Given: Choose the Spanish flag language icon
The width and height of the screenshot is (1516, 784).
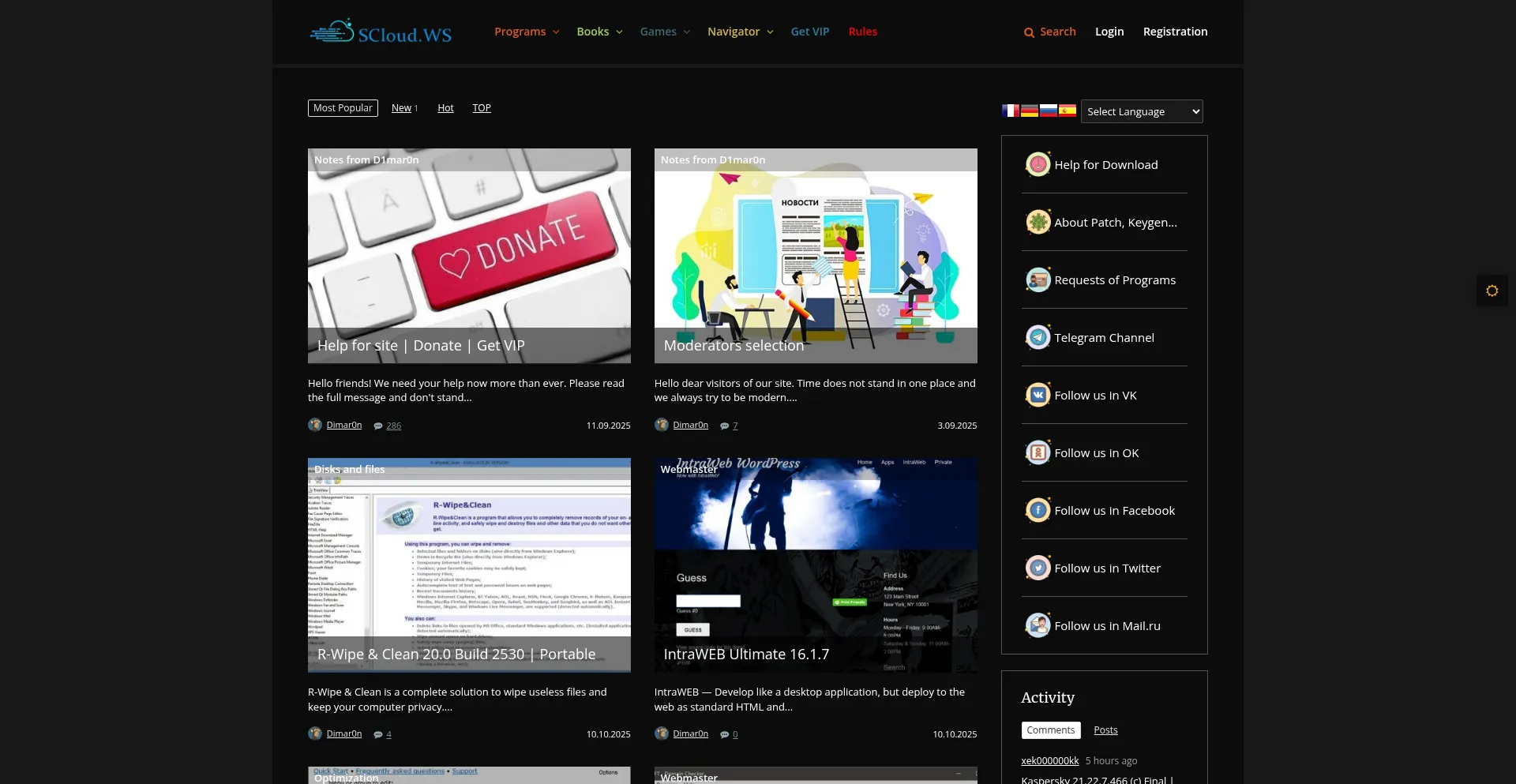Looking at the screenshot, I should (1067, 111).
